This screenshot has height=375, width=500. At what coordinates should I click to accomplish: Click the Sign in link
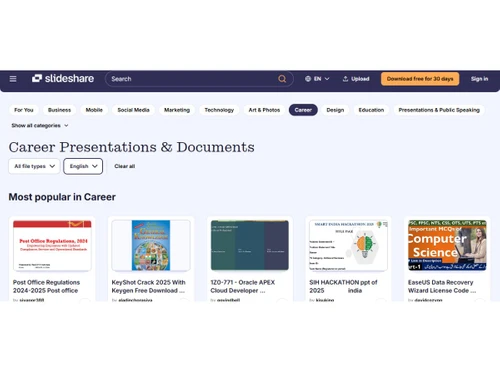coord(479,79)
